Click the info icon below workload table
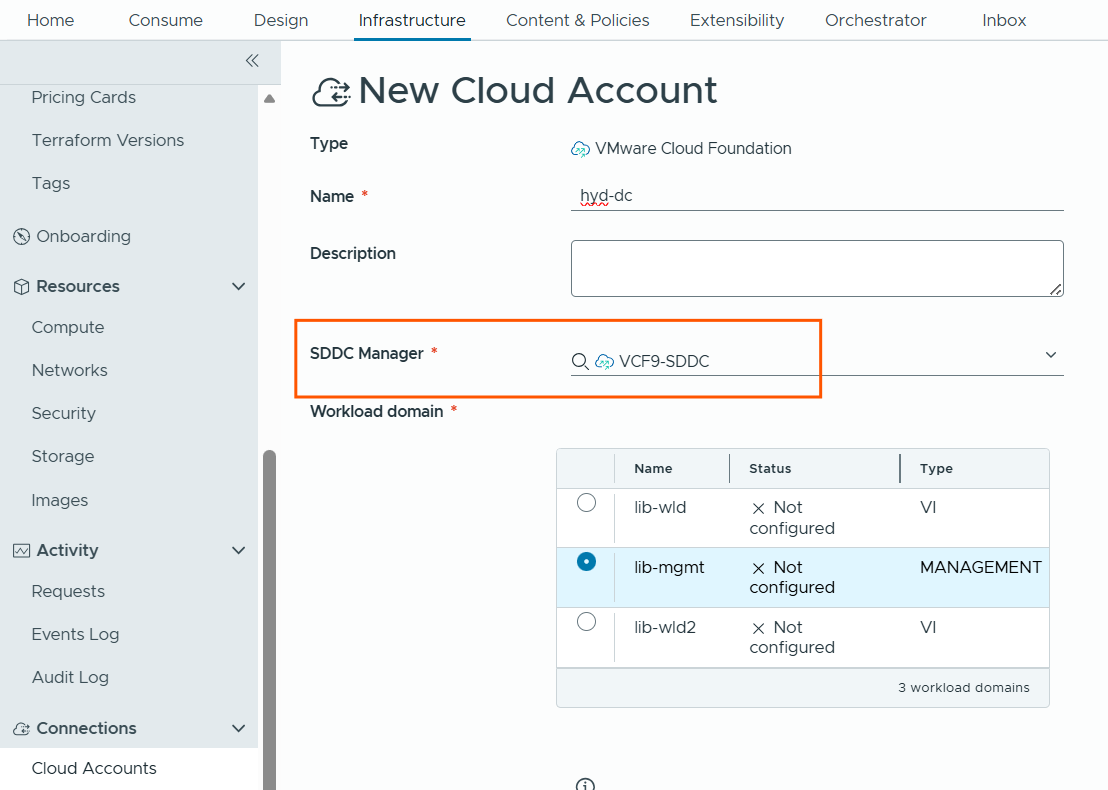1108x790 pixels. pyautogui.click(x=586, y=784)
